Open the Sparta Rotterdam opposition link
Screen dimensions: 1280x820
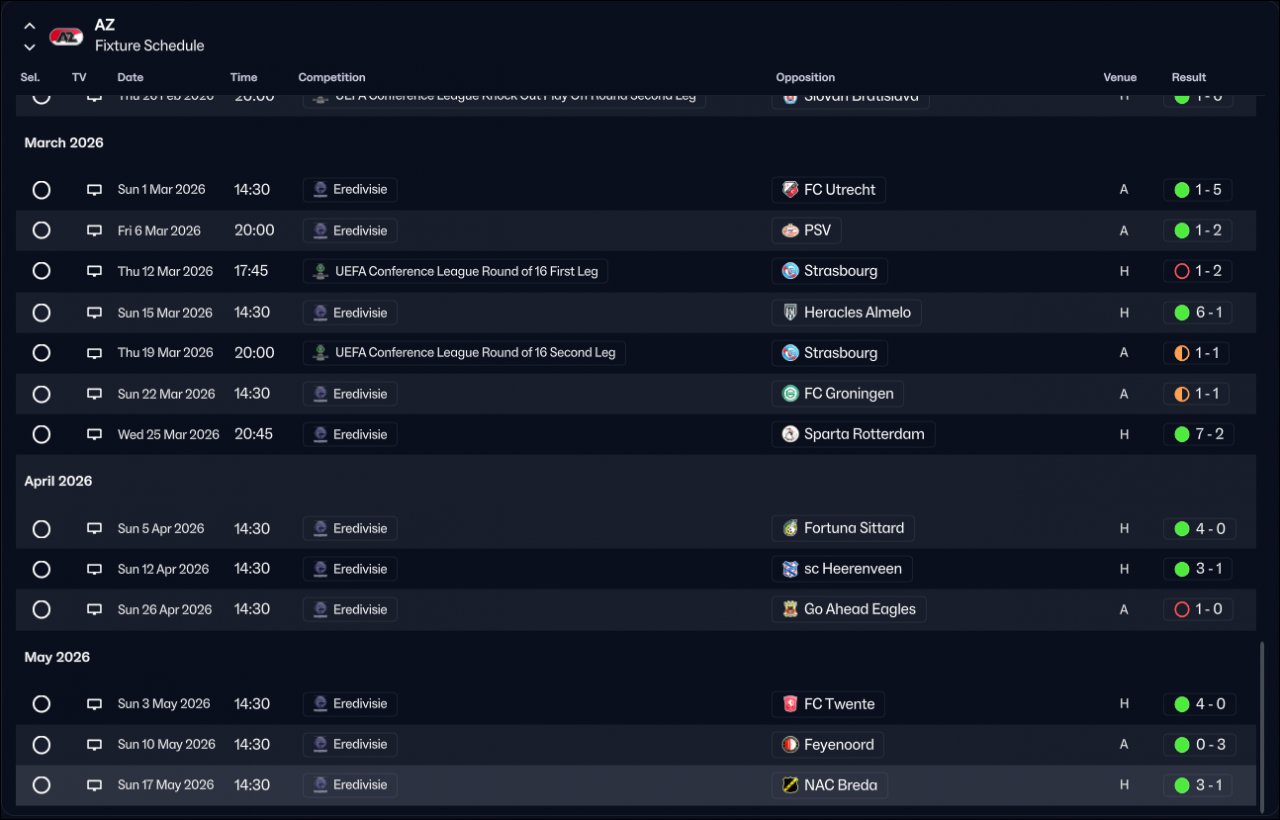tap(863, 434)
